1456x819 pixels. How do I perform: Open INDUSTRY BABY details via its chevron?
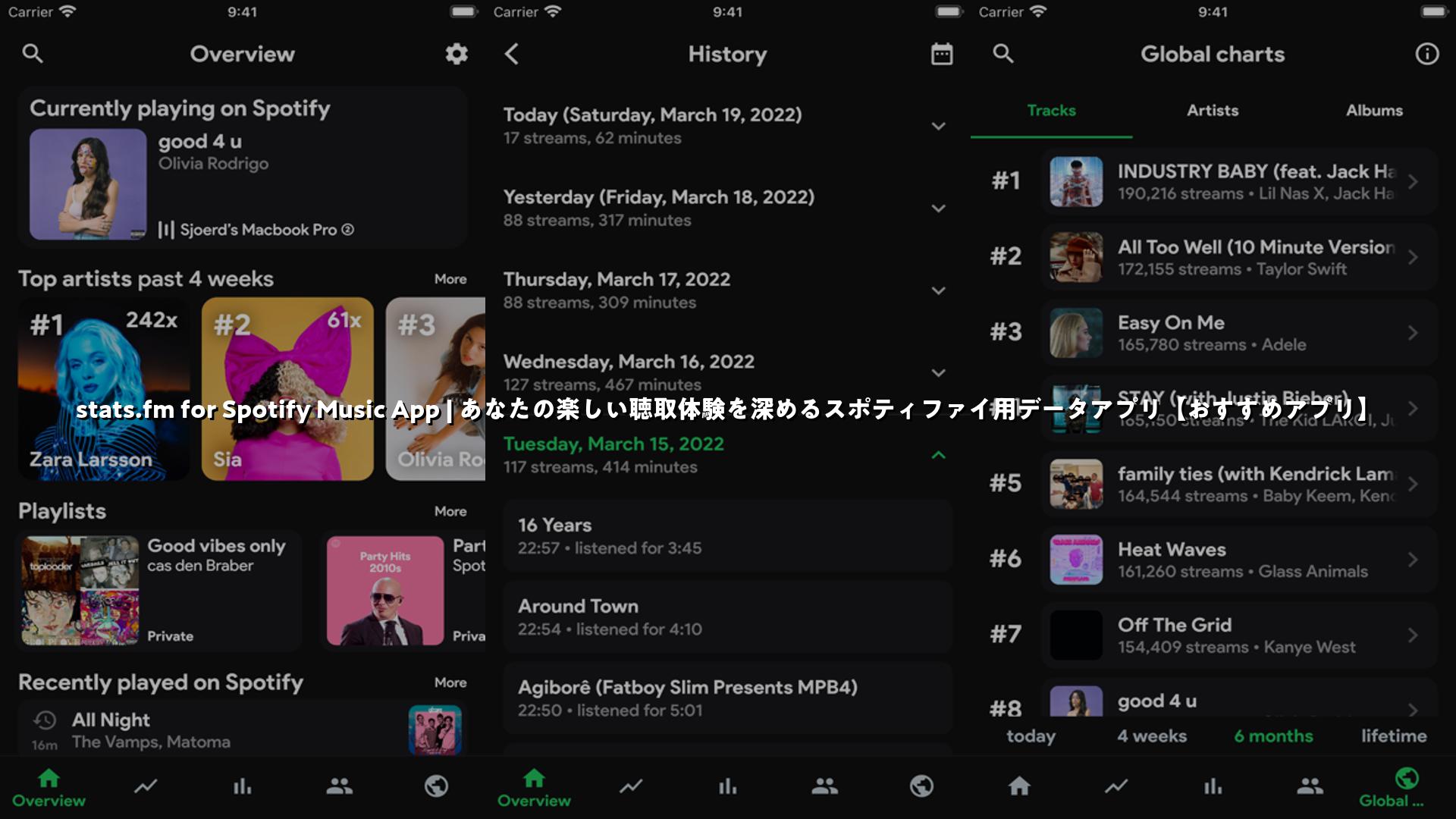point(1413,182)
